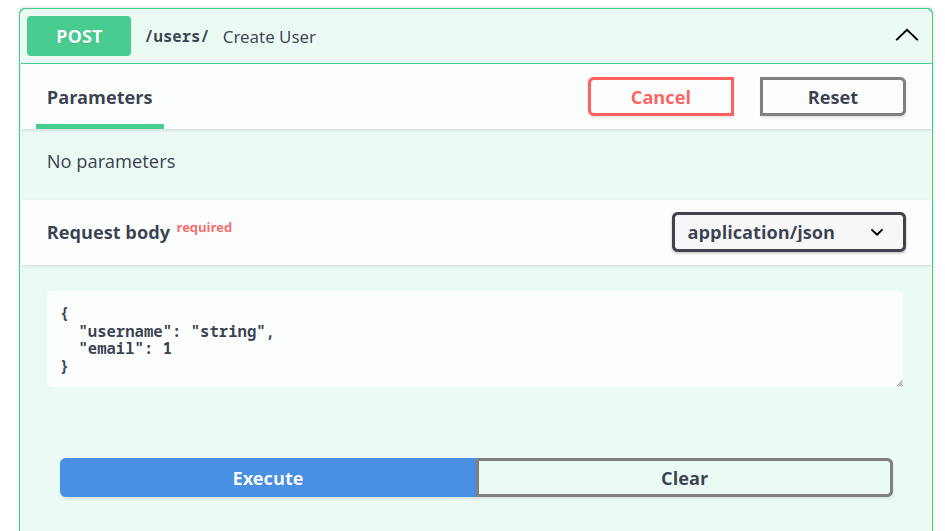Image resolution: width=945 pixels, height=531 pixels.
Task: Place cursor on the "username" line
Action: coord(176,331)
